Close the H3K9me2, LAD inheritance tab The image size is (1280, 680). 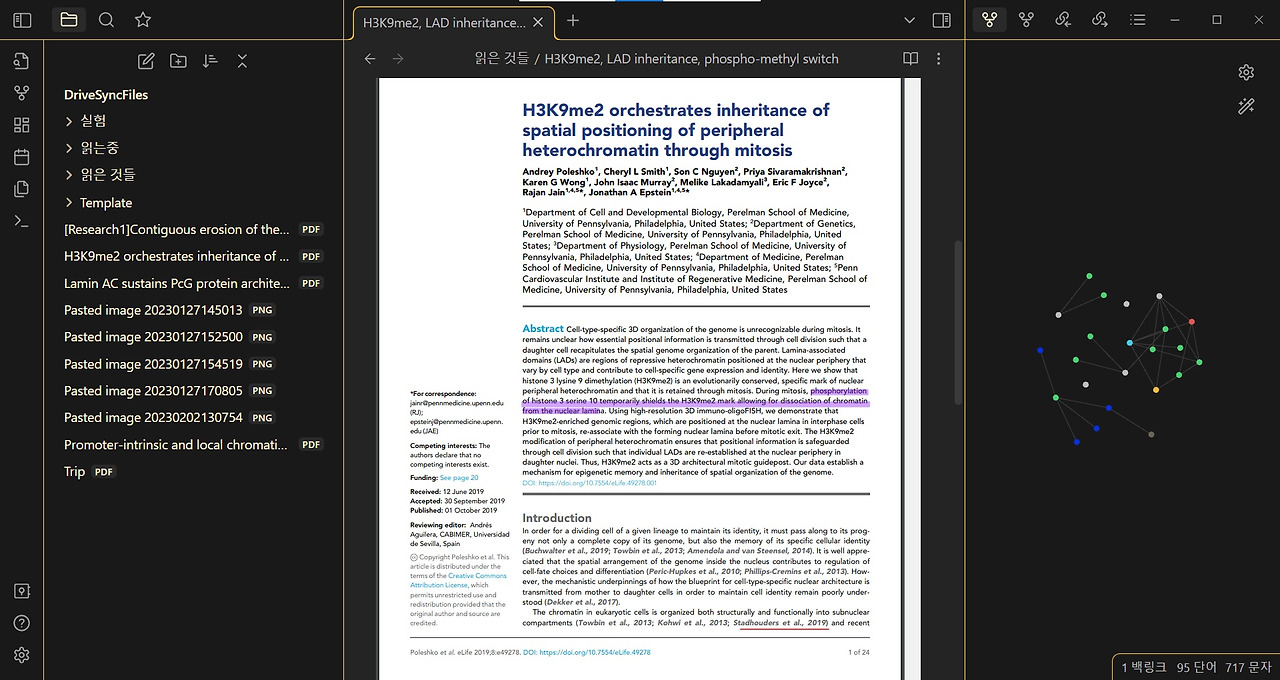point(539,21)
